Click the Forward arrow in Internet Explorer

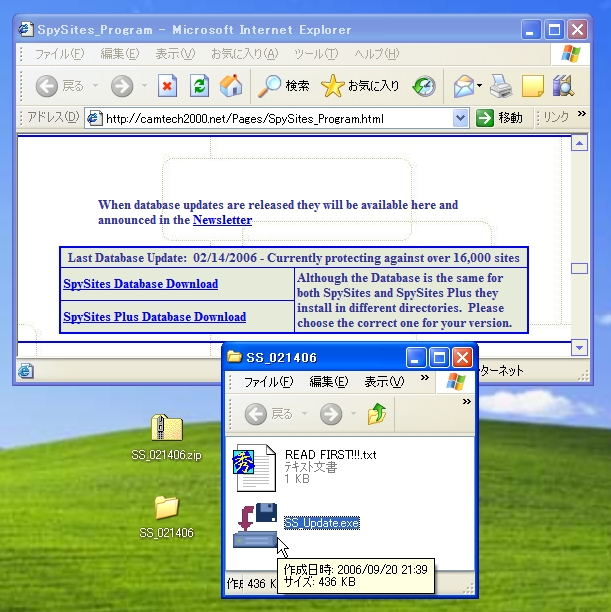122,86
